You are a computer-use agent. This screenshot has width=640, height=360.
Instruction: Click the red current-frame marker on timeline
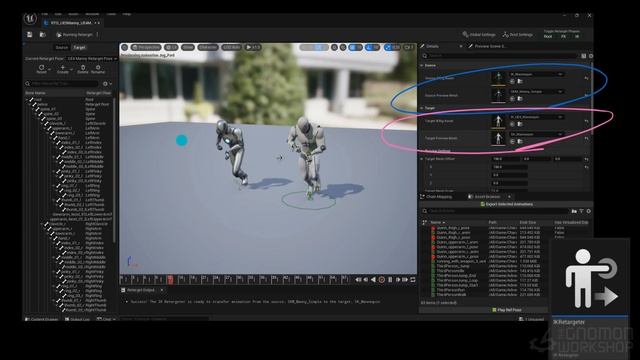(x=170, y=280)
